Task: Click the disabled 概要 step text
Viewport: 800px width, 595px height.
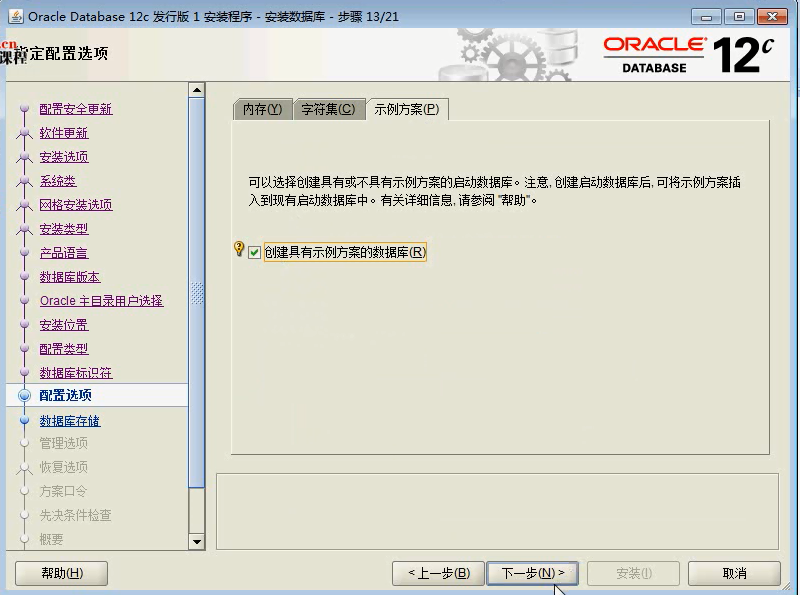Action: click(x=52, y=539)
